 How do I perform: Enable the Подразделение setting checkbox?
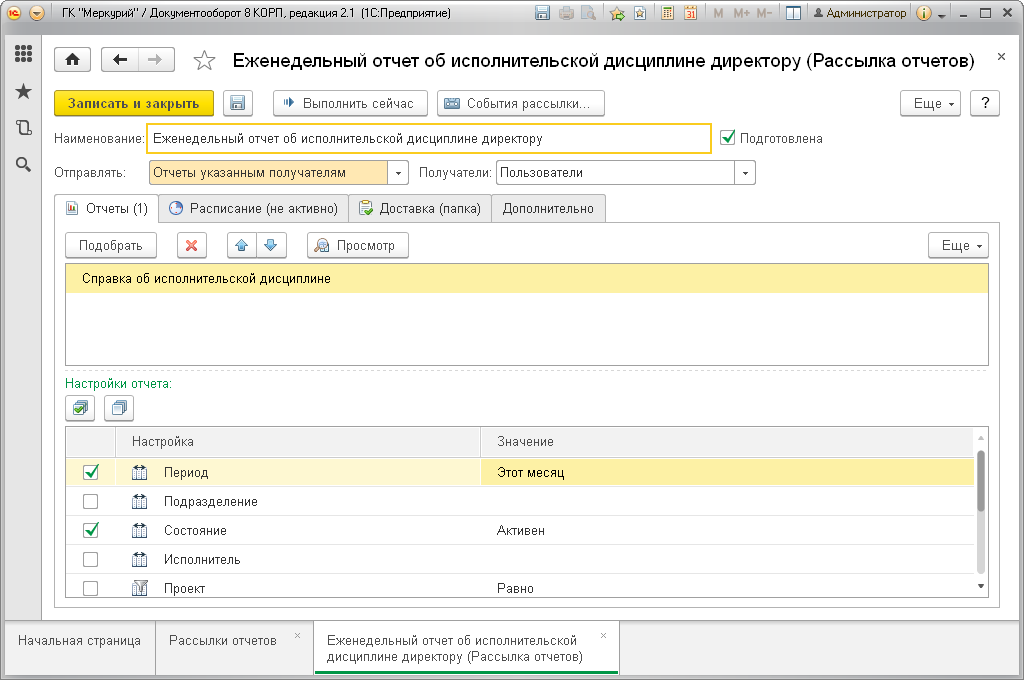pyautogui.click(x=91, y=501)
